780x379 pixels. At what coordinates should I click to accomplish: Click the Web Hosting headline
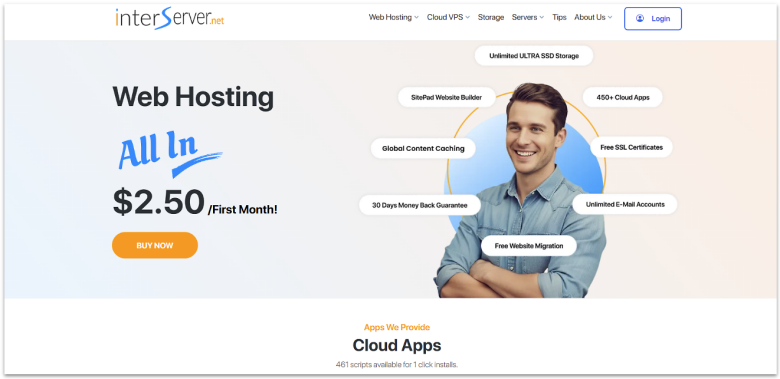pos(193,96)
